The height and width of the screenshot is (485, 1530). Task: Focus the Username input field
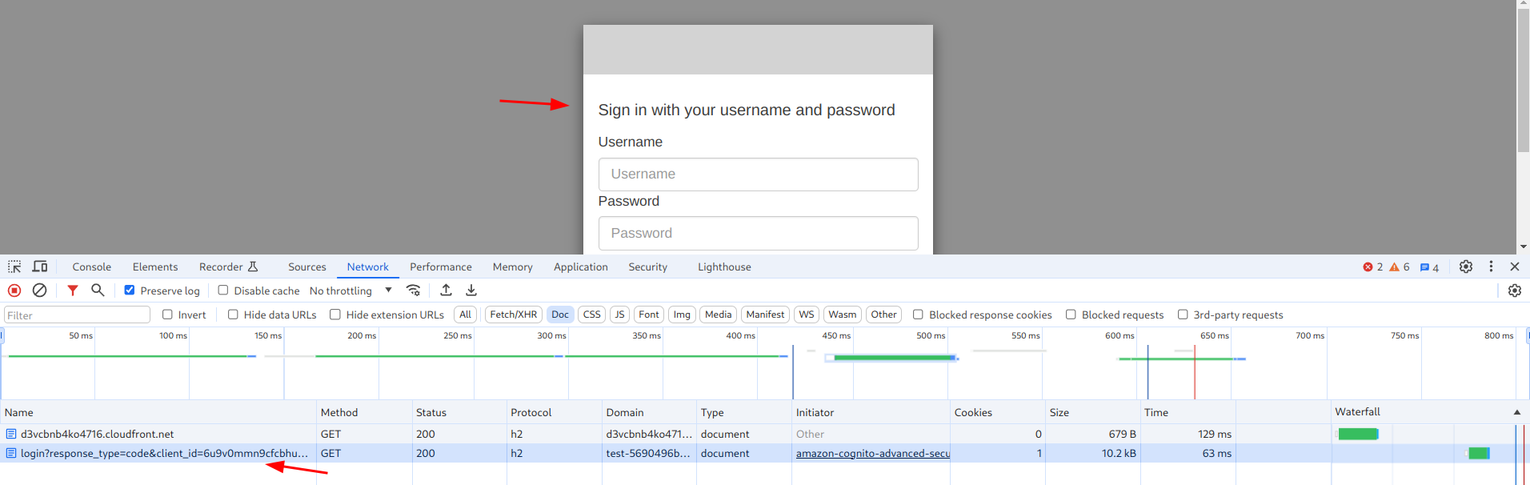coord(758,174)
